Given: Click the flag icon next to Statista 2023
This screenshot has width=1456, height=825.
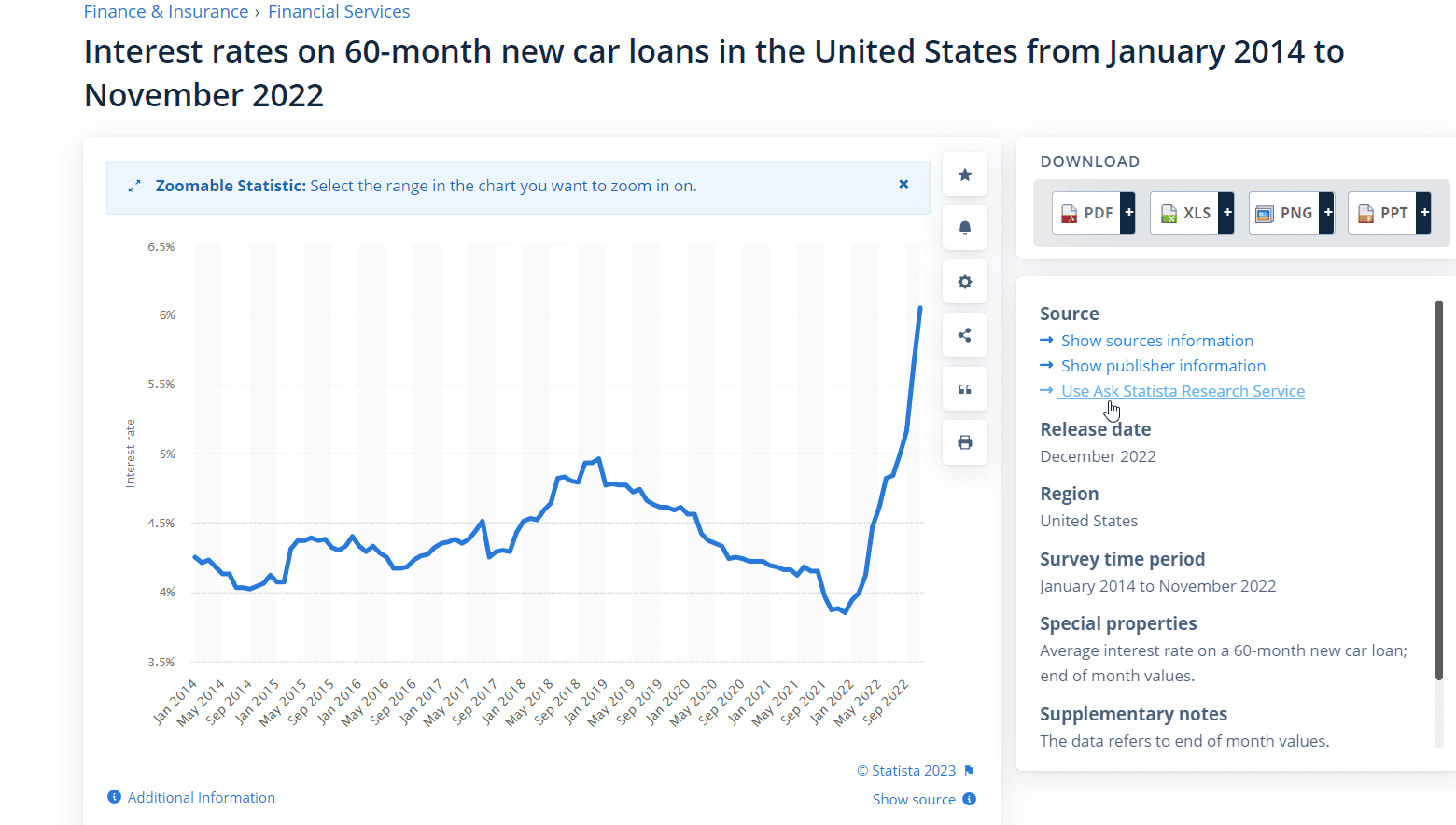Looking at the screenshot, I should click(969, 770).
